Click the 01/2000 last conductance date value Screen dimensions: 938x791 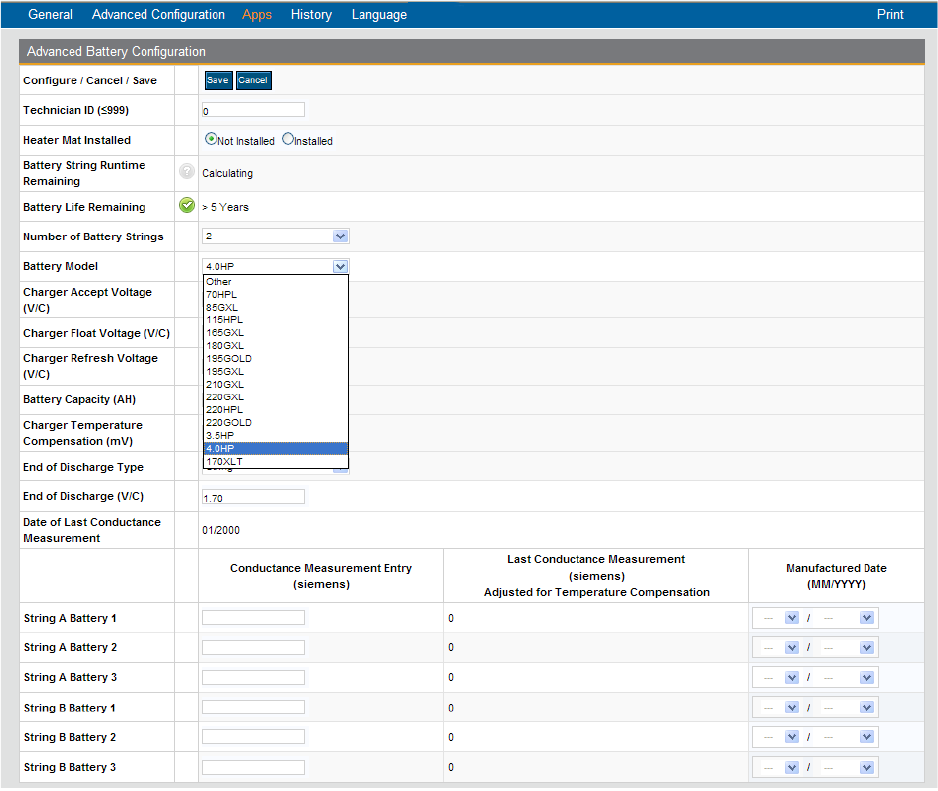[221, 530]
